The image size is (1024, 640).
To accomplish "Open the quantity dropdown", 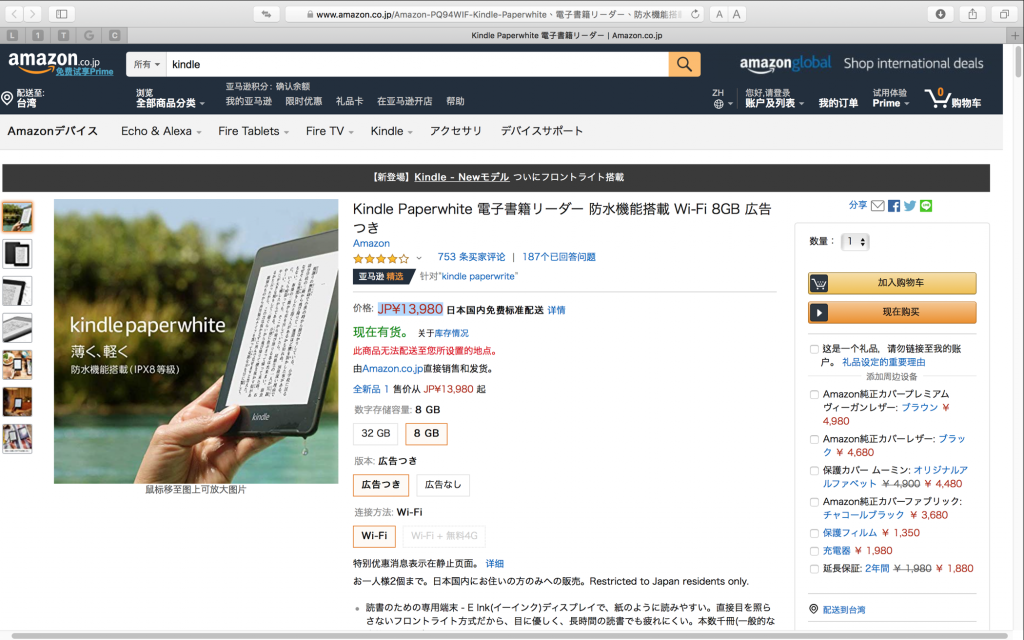I will (855, 242).
